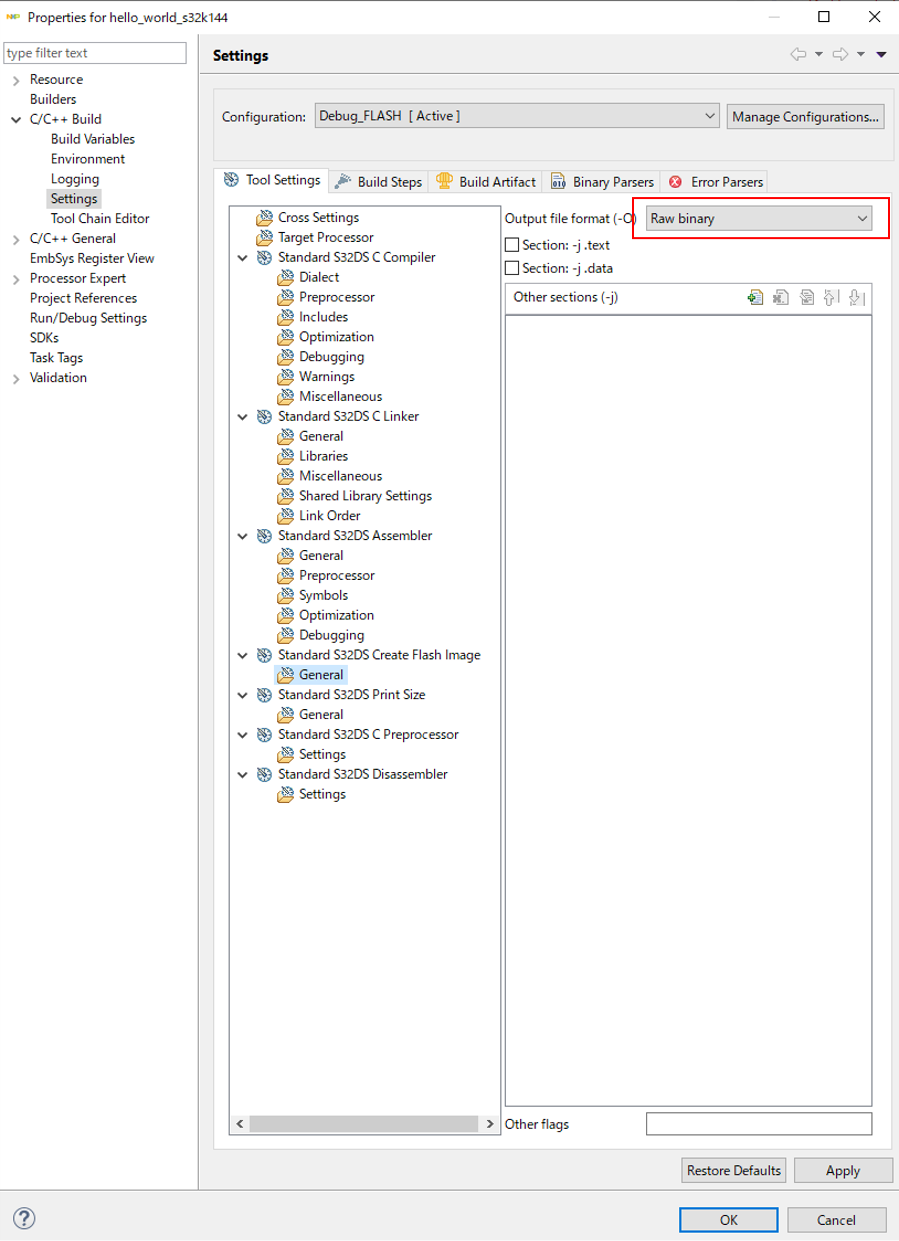Click the Link Order folder icon
This screenshot has height=1241, width=899.
(x=286, y=516)
